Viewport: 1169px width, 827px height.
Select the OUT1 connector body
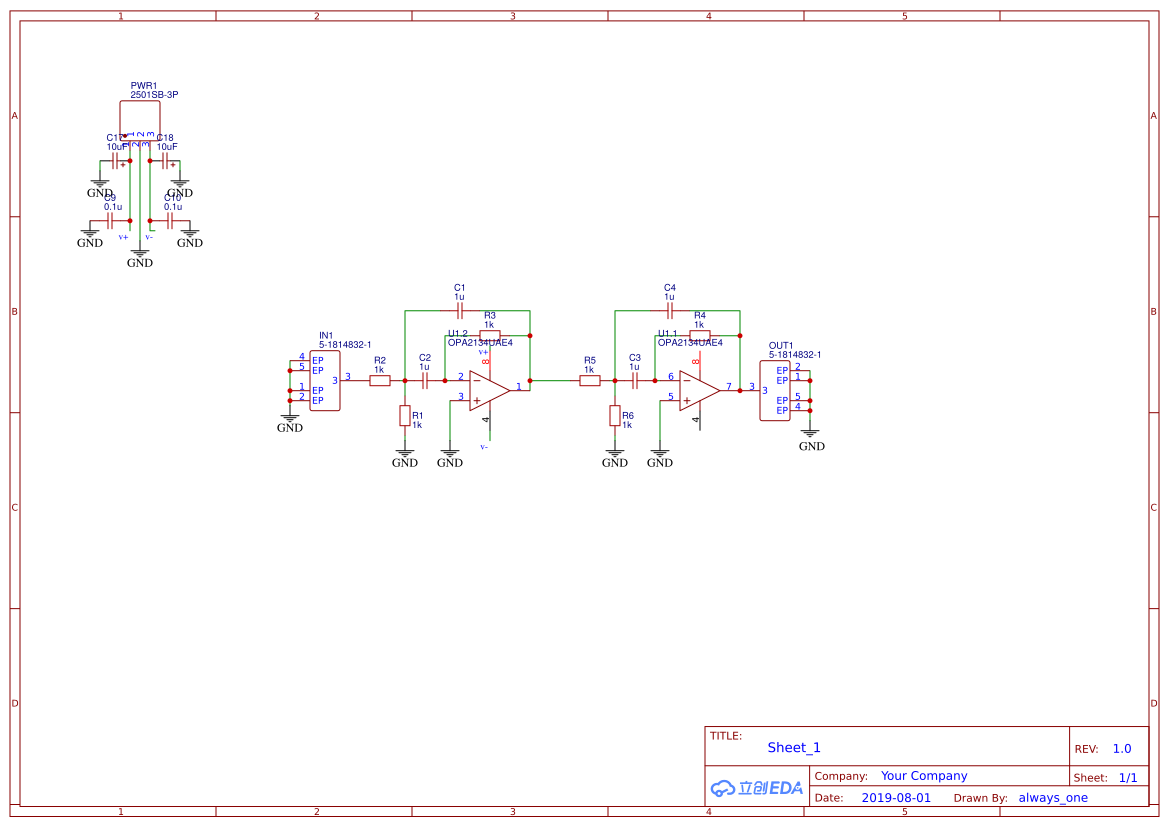click(775, 391)
